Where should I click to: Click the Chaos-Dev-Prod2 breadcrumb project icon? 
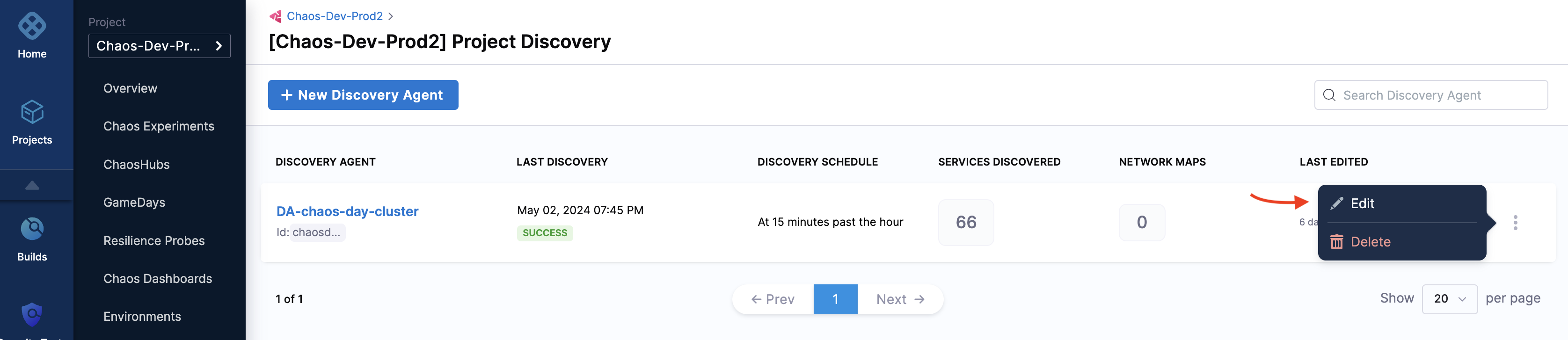click(x=276, y=16)
